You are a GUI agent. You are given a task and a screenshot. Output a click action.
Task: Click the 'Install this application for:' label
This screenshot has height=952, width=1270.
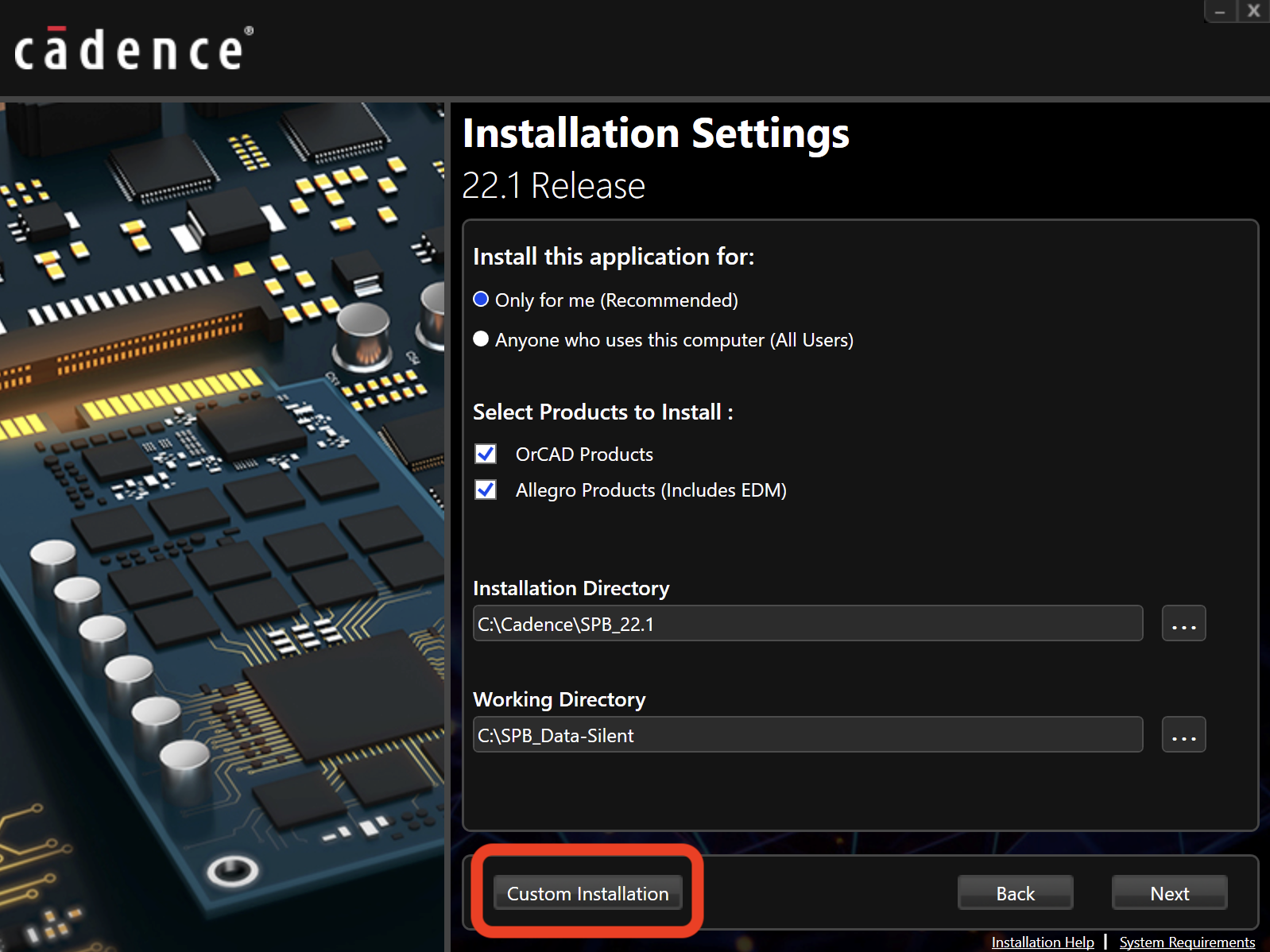(x=614, y=257)
